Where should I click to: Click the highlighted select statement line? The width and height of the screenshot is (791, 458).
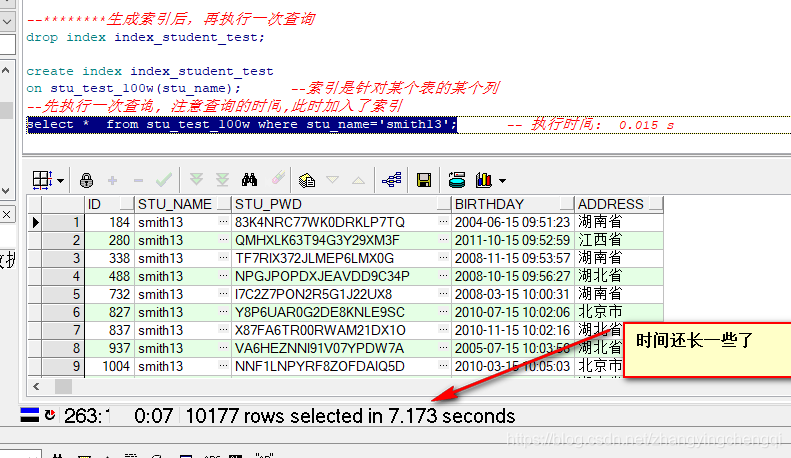[242, 124]
